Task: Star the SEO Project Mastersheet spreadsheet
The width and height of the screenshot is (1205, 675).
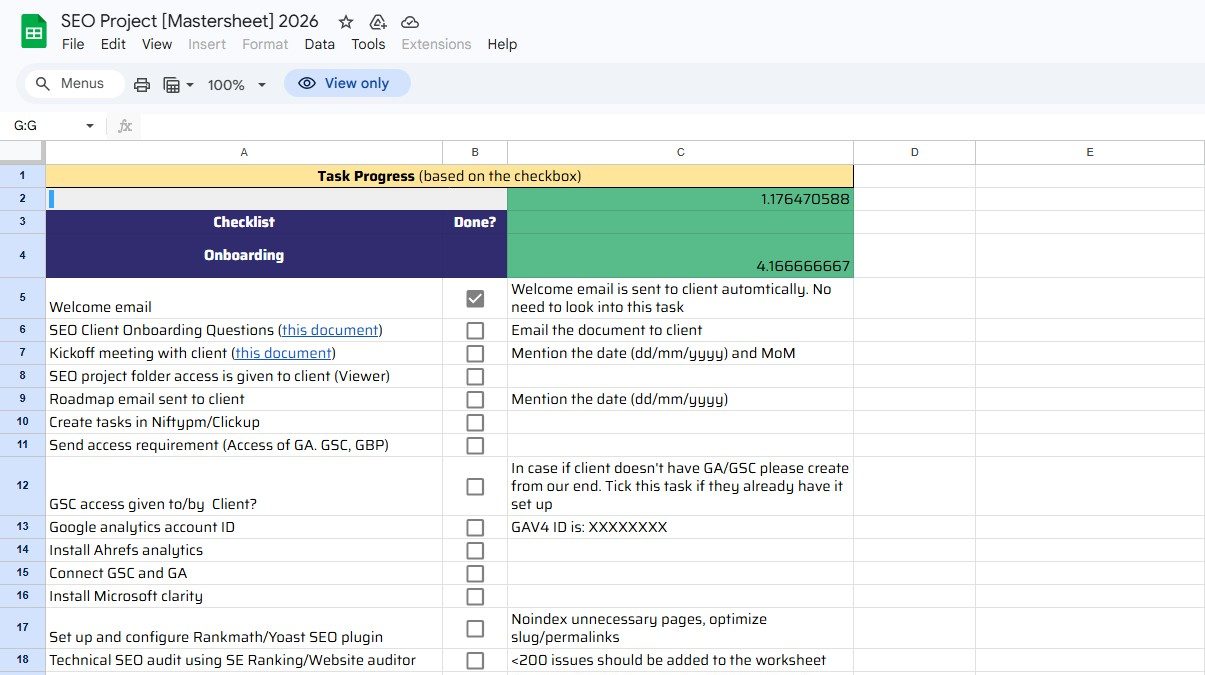Action: coord(345,20)
